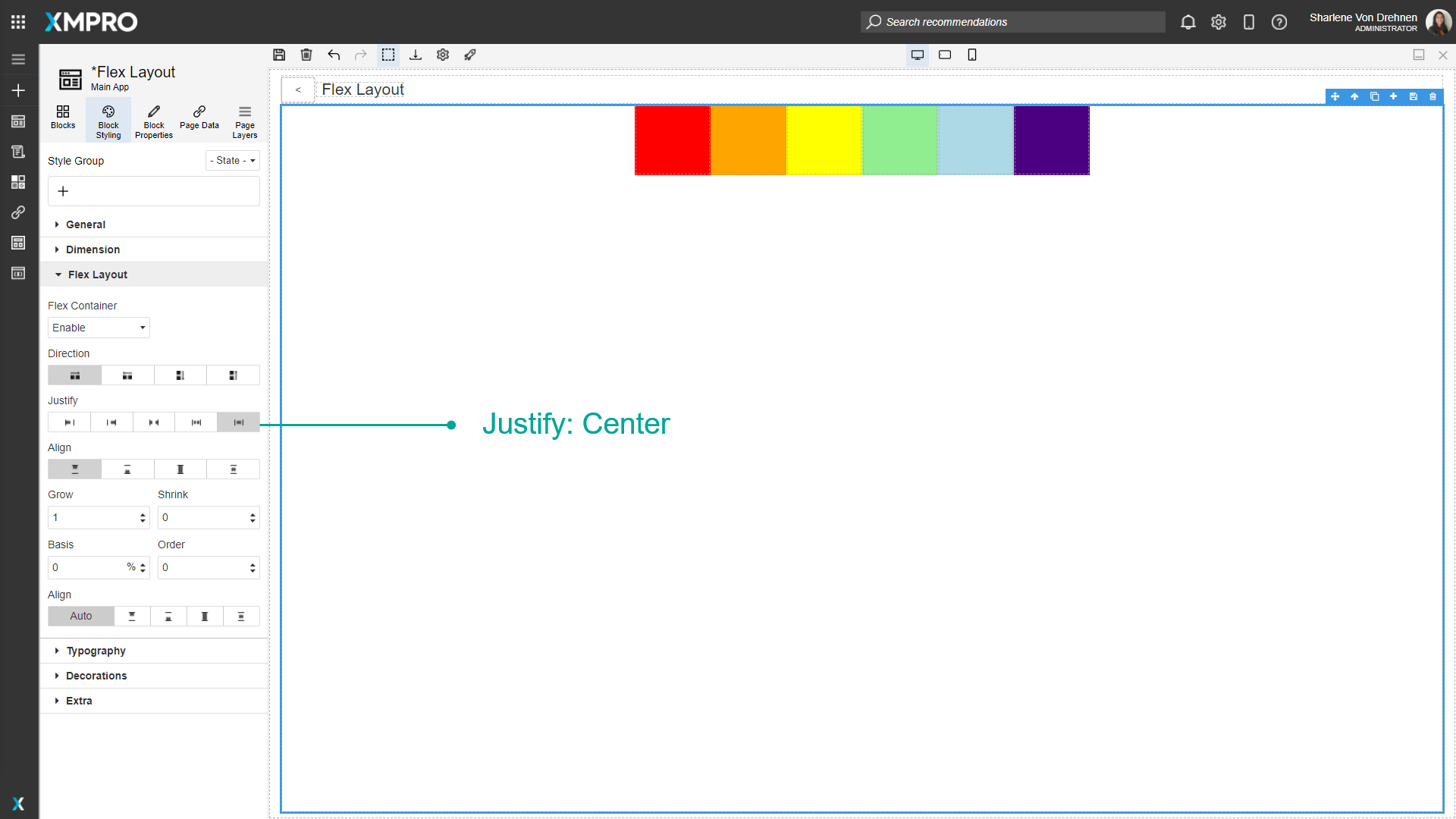The height and width of the screenshot is (819, 1456).
Task: Expand the Typography section
Action: (96, 650)
